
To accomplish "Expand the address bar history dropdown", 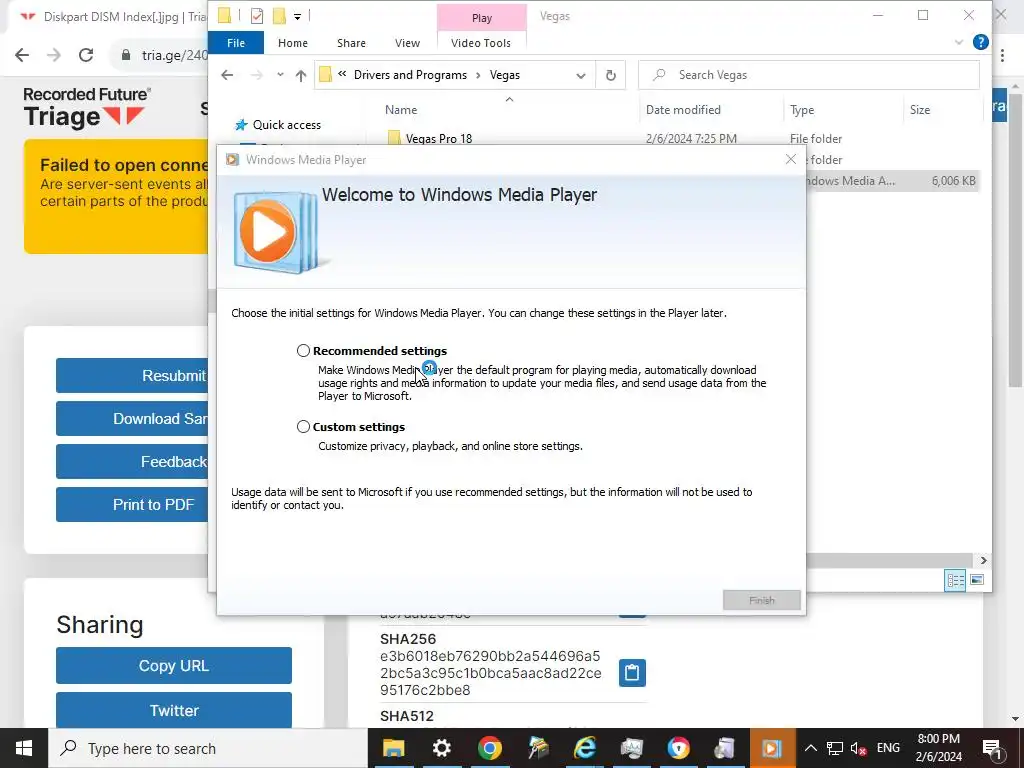I will [x=581, y=76].
